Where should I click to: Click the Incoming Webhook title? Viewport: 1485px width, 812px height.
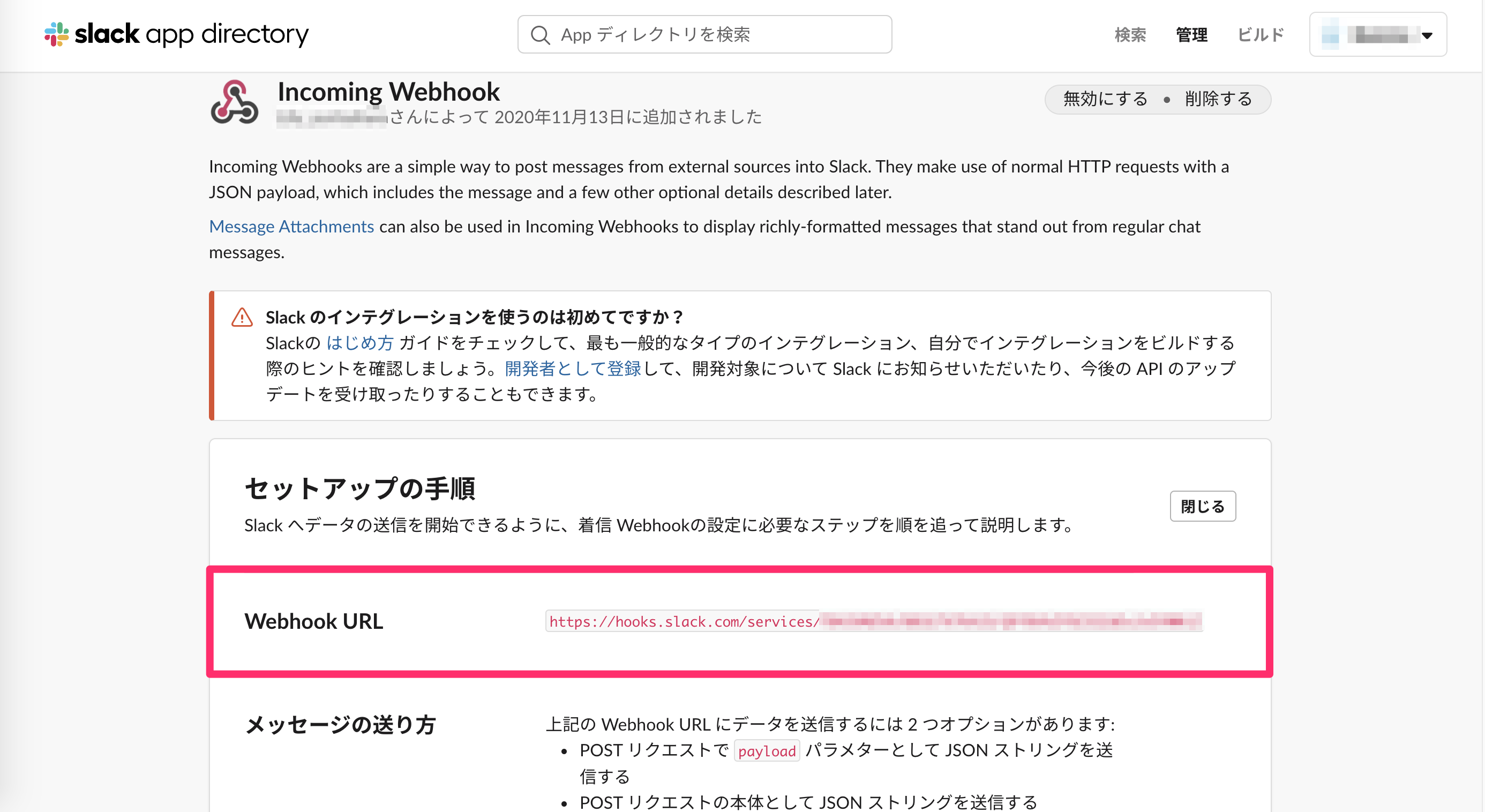(x=388, y=92)
